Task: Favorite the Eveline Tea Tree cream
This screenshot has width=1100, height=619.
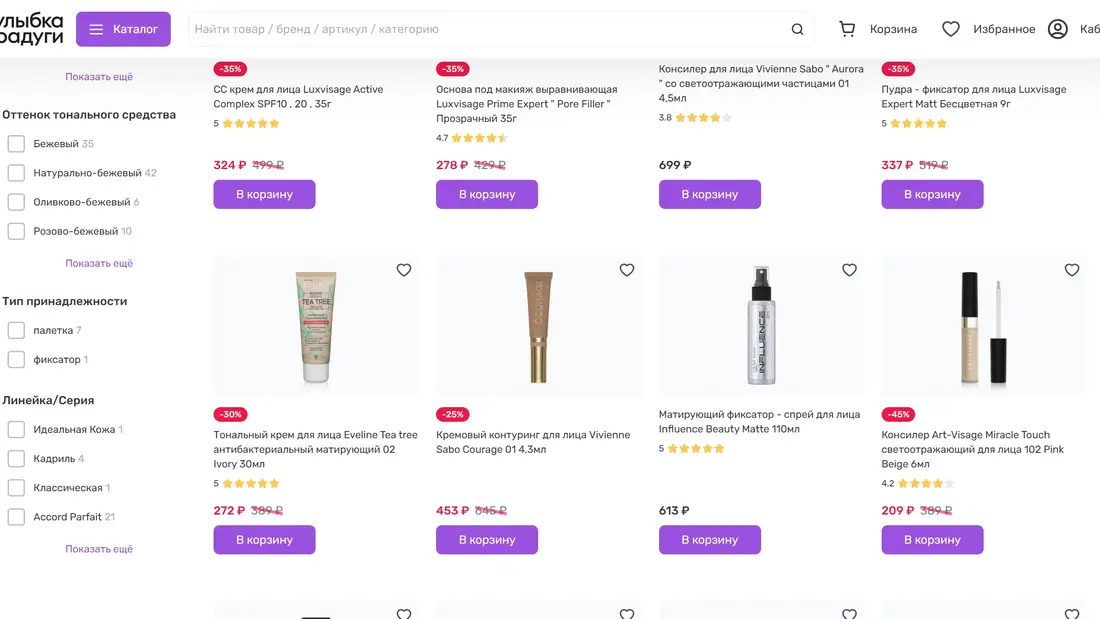Action: pyautogui.click(x=404, y=270)
